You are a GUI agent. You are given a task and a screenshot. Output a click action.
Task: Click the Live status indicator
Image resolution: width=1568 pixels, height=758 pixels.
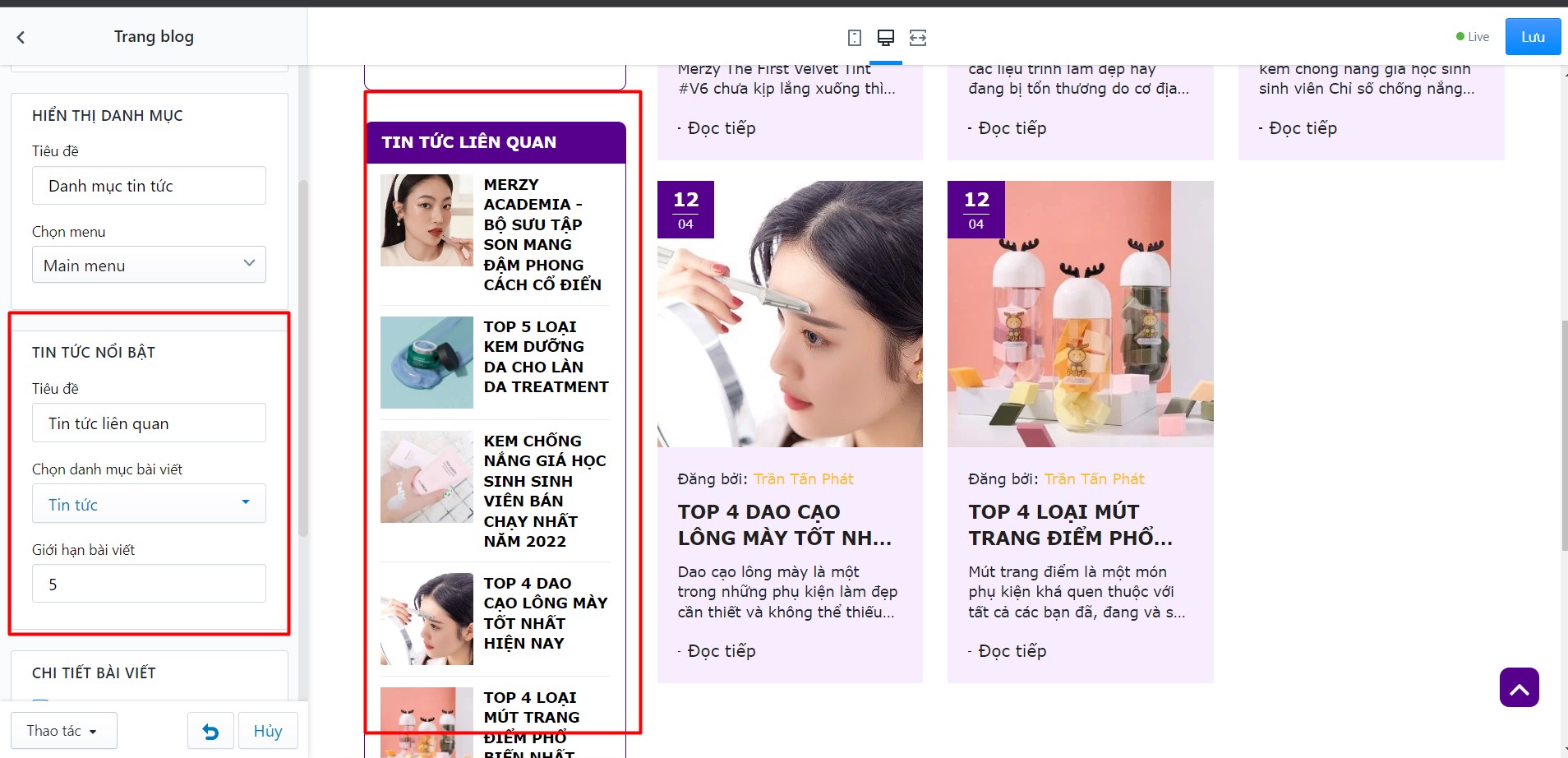click(1473, 37)
